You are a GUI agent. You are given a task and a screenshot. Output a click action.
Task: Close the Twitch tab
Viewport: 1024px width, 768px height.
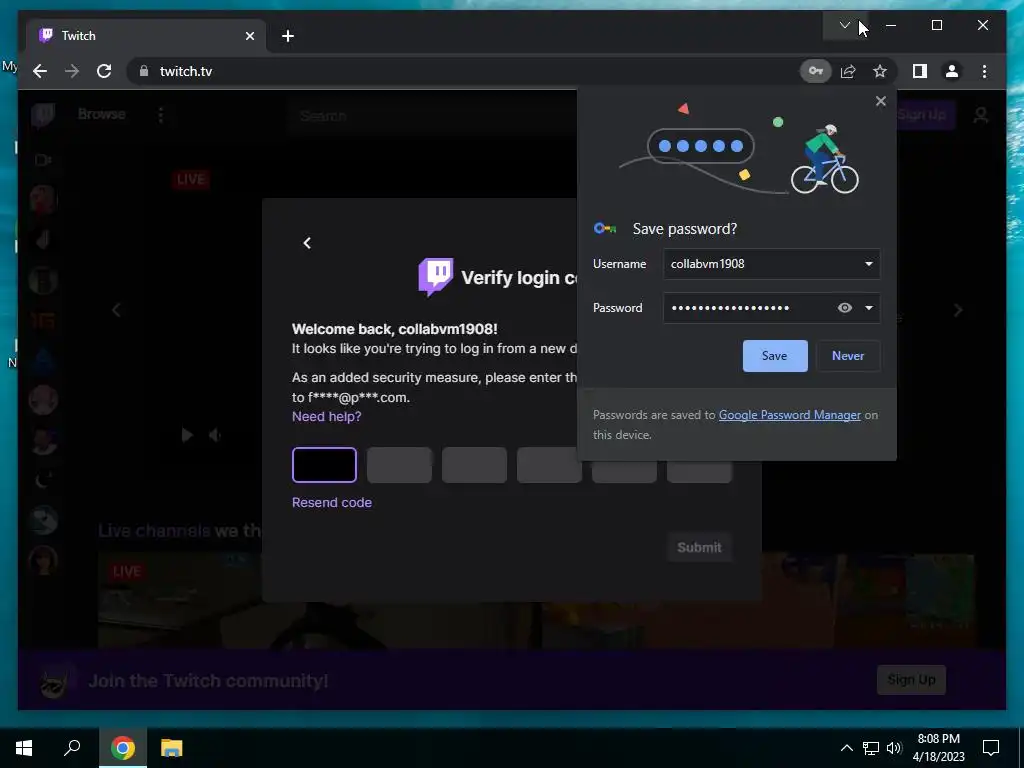[x=249, y=36]
